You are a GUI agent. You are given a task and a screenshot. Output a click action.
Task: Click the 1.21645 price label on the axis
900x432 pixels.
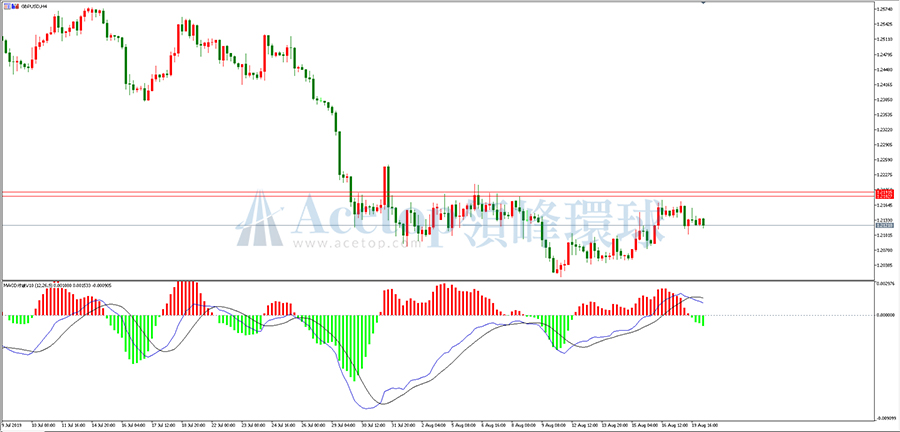click(885, 205)
